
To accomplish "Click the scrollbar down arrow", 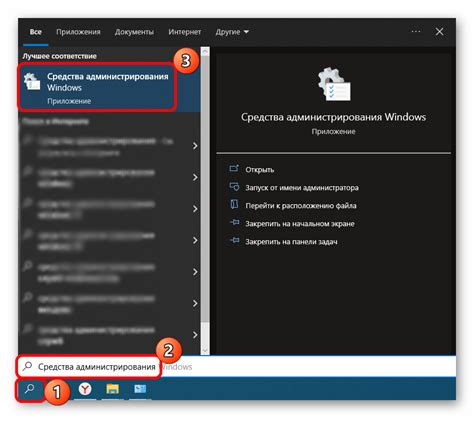I will [205, 350].
